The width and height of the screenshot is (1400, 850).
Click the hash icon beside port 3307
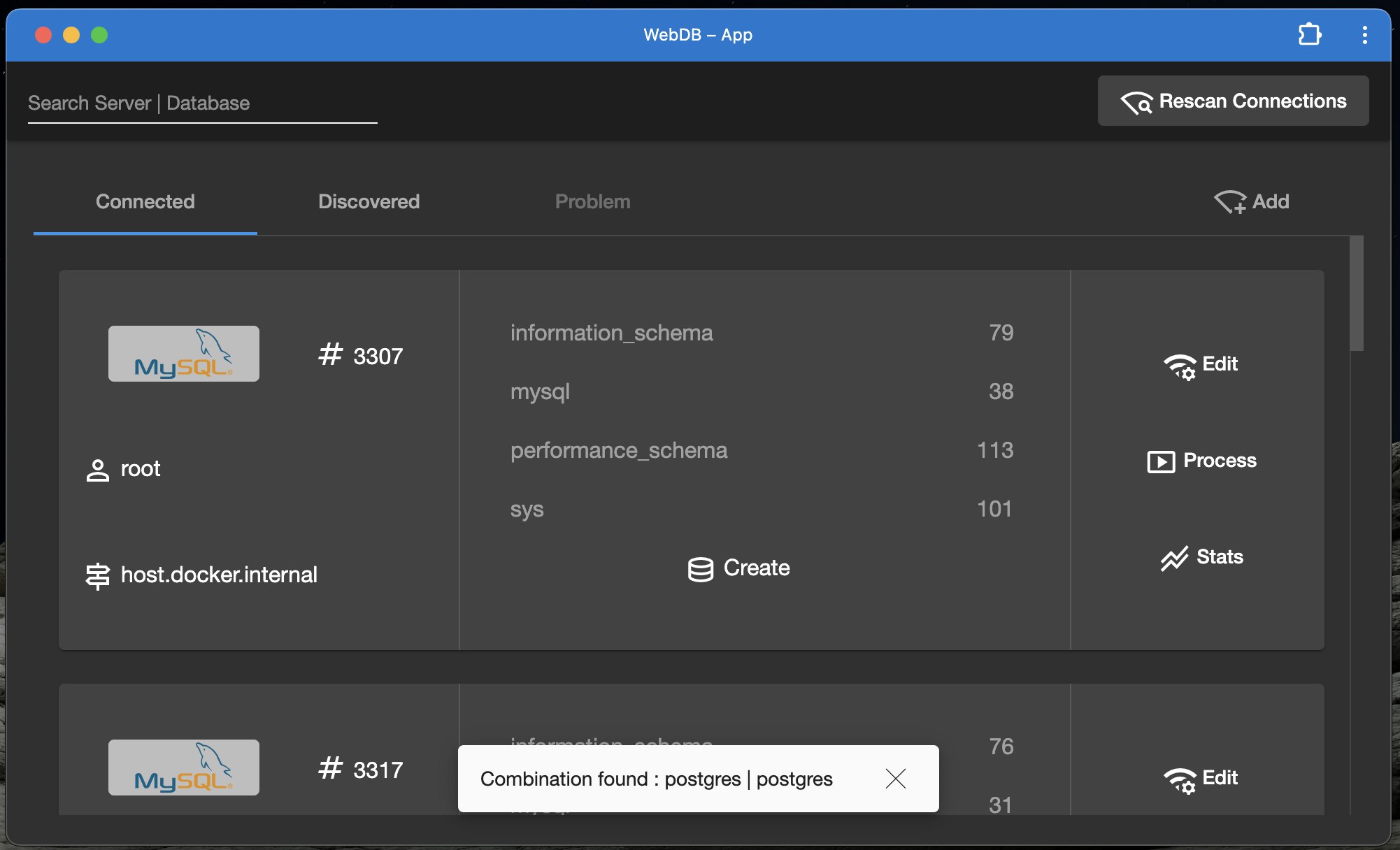(330, 354)
